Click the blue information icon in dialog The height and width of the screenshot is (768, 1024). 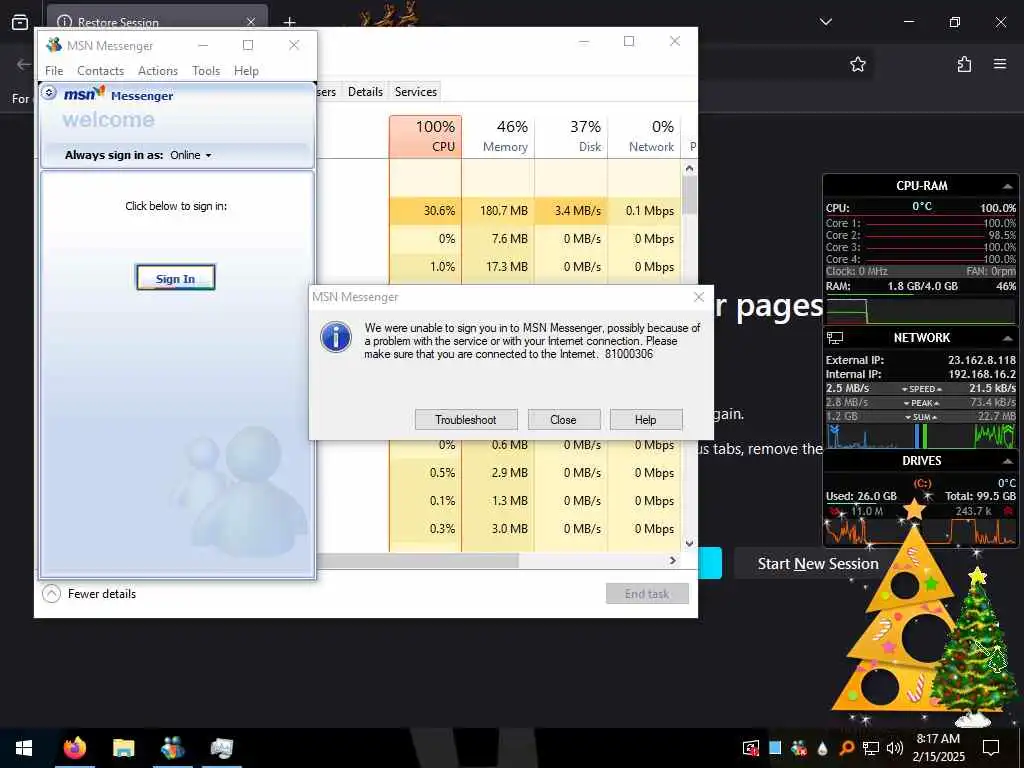336,337
